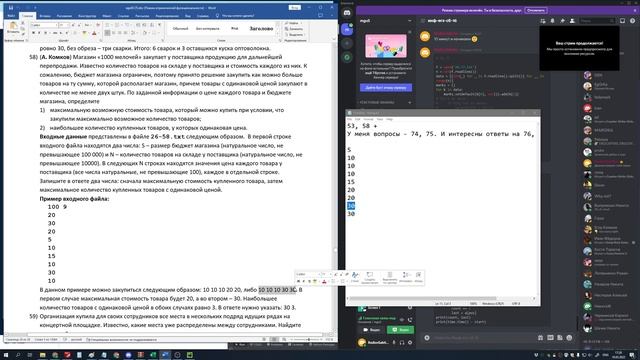Switch to the Вид ribbon tab
Image resolution: width=640 pixels, height=360 pixels.
188,16
